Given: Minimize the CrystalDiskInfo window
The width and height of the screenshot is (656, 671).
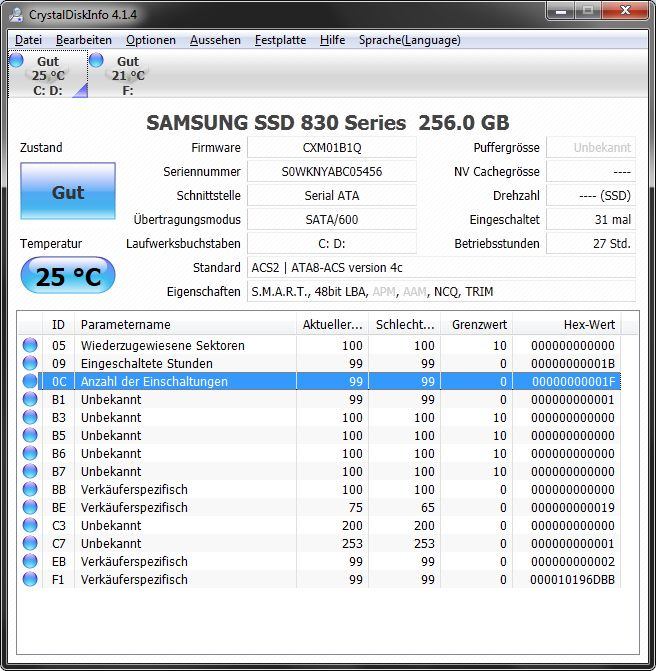Looking at the screenshot, I should [x=561, y=11].
